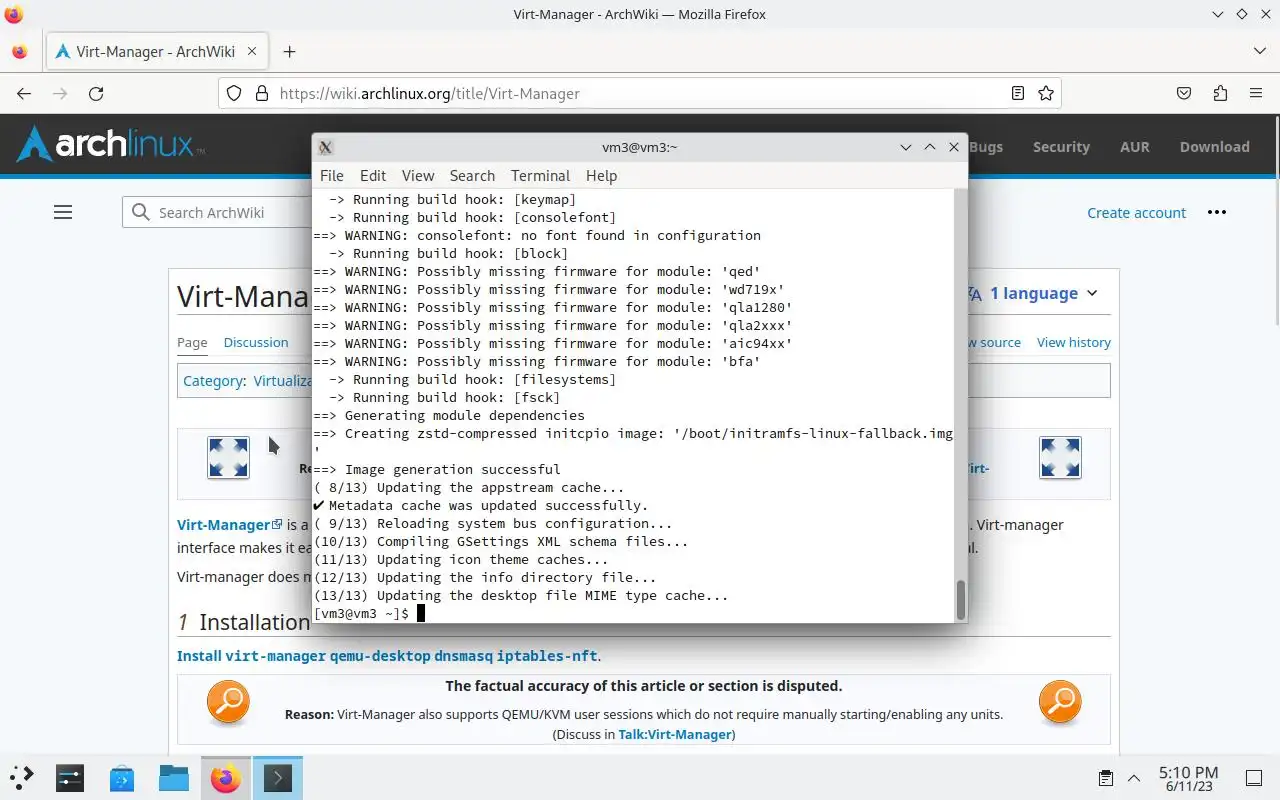Bookmark this page with star icon
The image size is (1280, 800).
click(x=1046, y=93)
